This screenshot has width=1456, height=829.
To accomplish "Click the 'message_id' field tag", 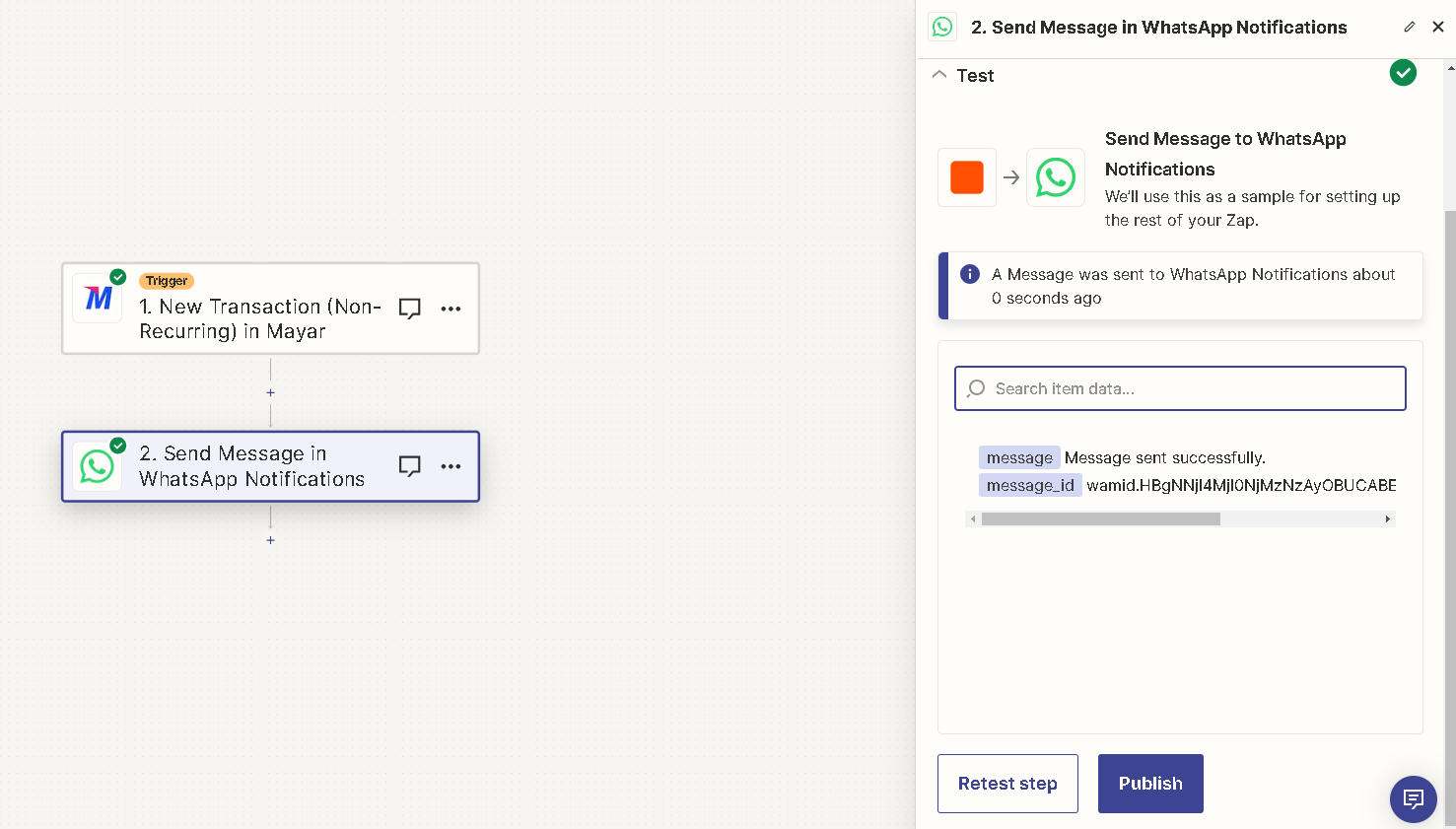I will (x=1030, y=485).
